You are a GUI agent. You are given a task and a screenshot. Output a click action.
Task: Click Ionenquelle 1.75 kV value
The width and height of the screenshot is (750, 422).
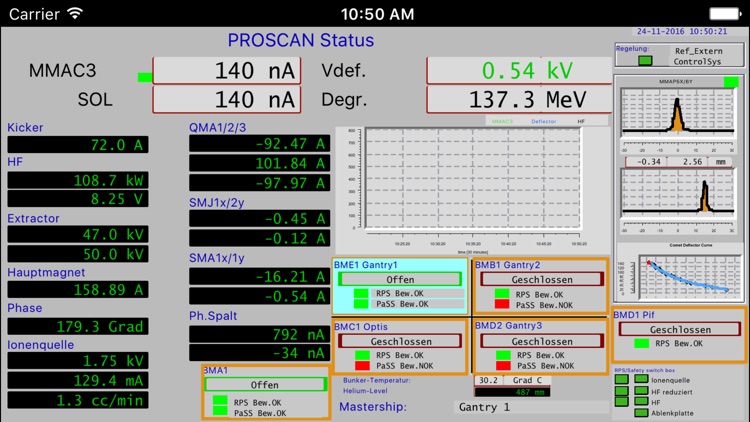(x=77, y=361)
